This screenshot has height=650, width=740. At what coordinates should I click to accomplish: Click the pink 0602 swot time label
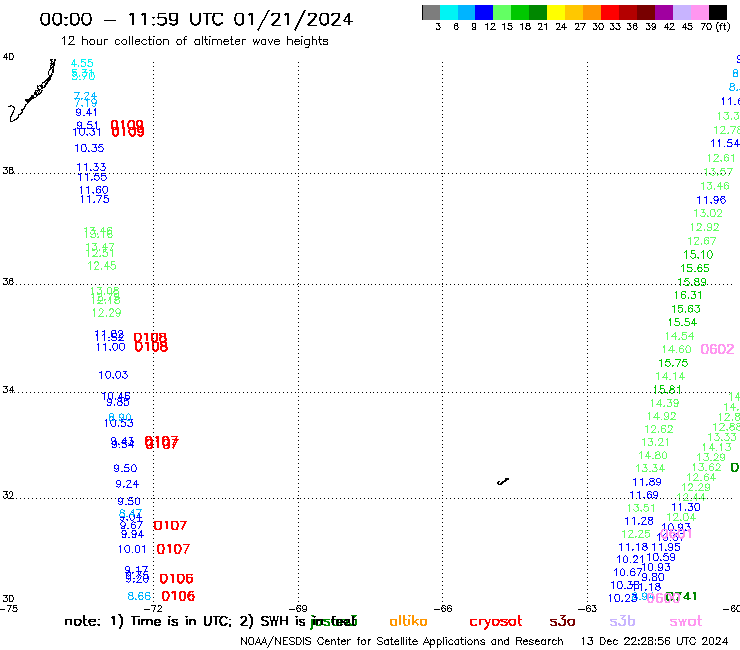(x=717, y=349)
